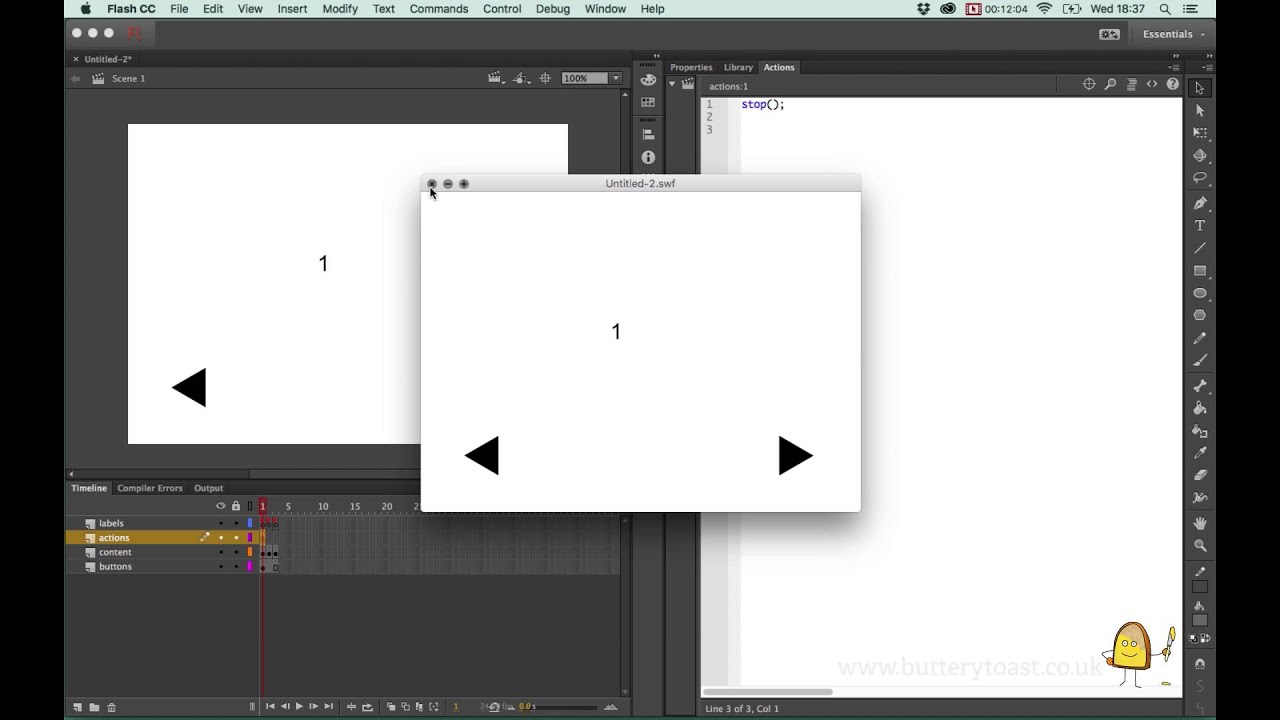The height and width of the screenshot is (720, 1280).
Task: Open the Info panel icon
Action: (648, 158)
